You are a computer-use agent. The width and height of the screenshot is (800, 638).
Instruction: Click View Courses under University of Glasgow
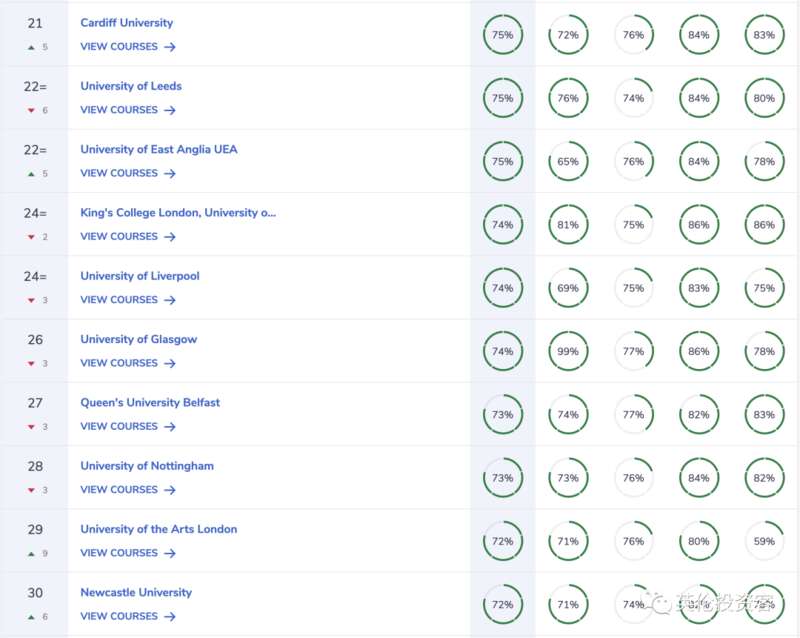[119, 363]
